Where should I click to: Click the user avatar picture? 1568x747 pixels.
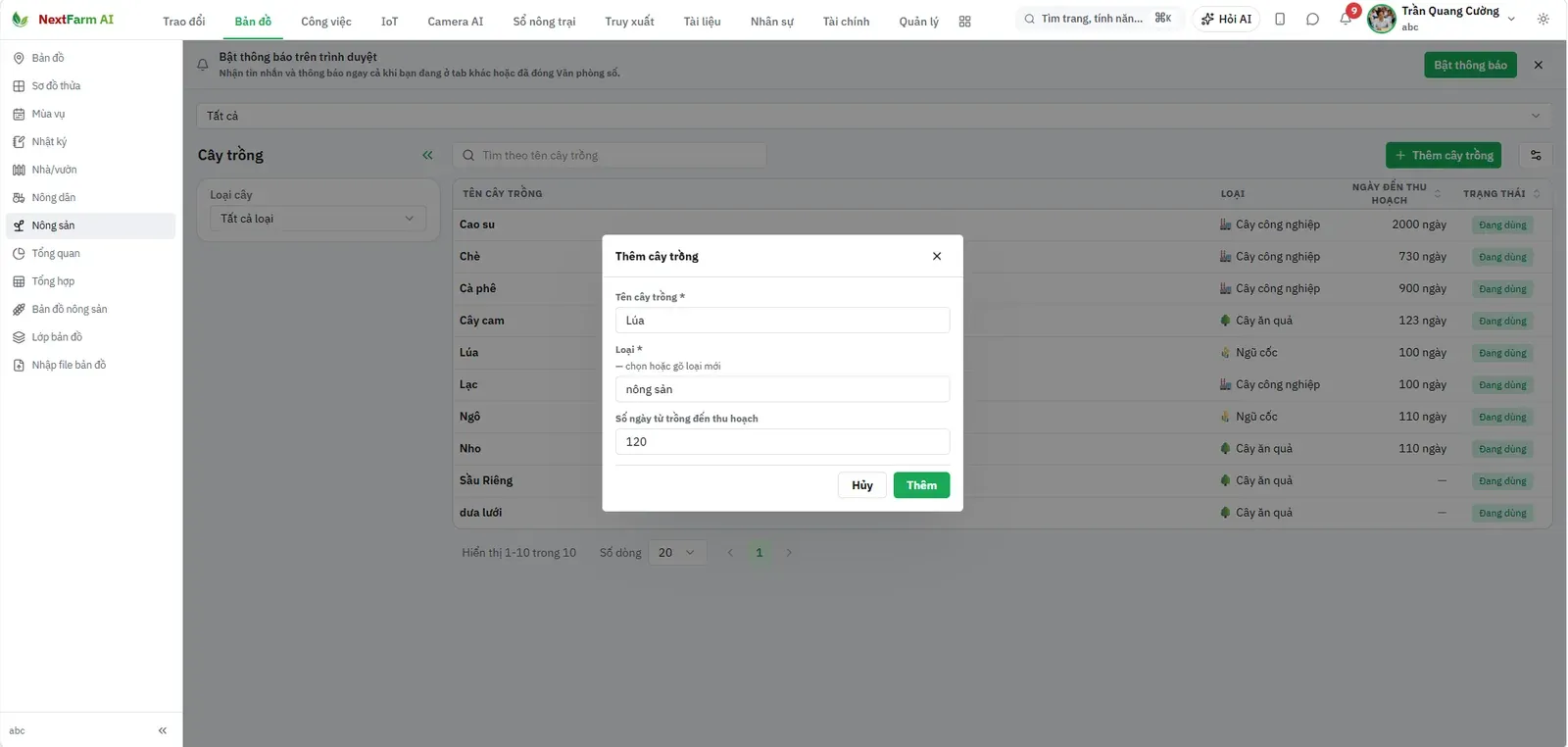pyautogui.click(x=1382, y=19)
